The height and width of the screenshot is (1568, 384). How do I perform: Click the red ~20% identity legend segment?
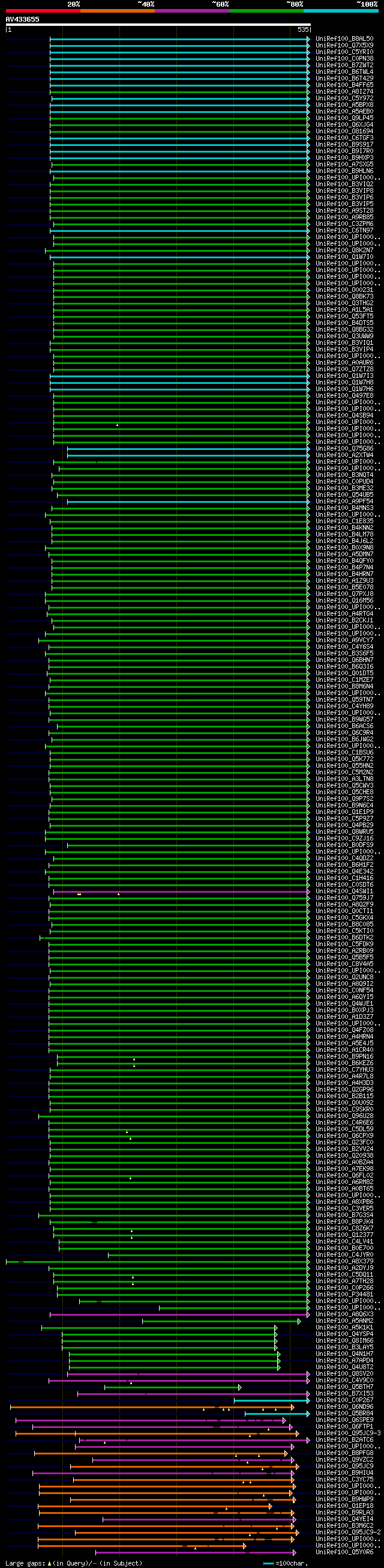(43, 10)
